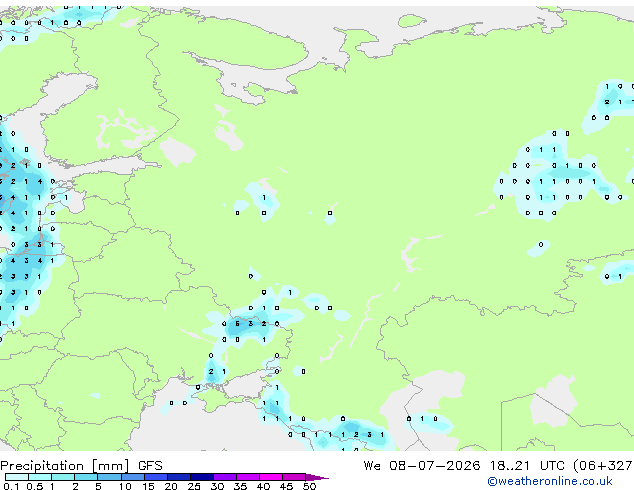Pick the 1–2 mm legend color swatch

63,477
